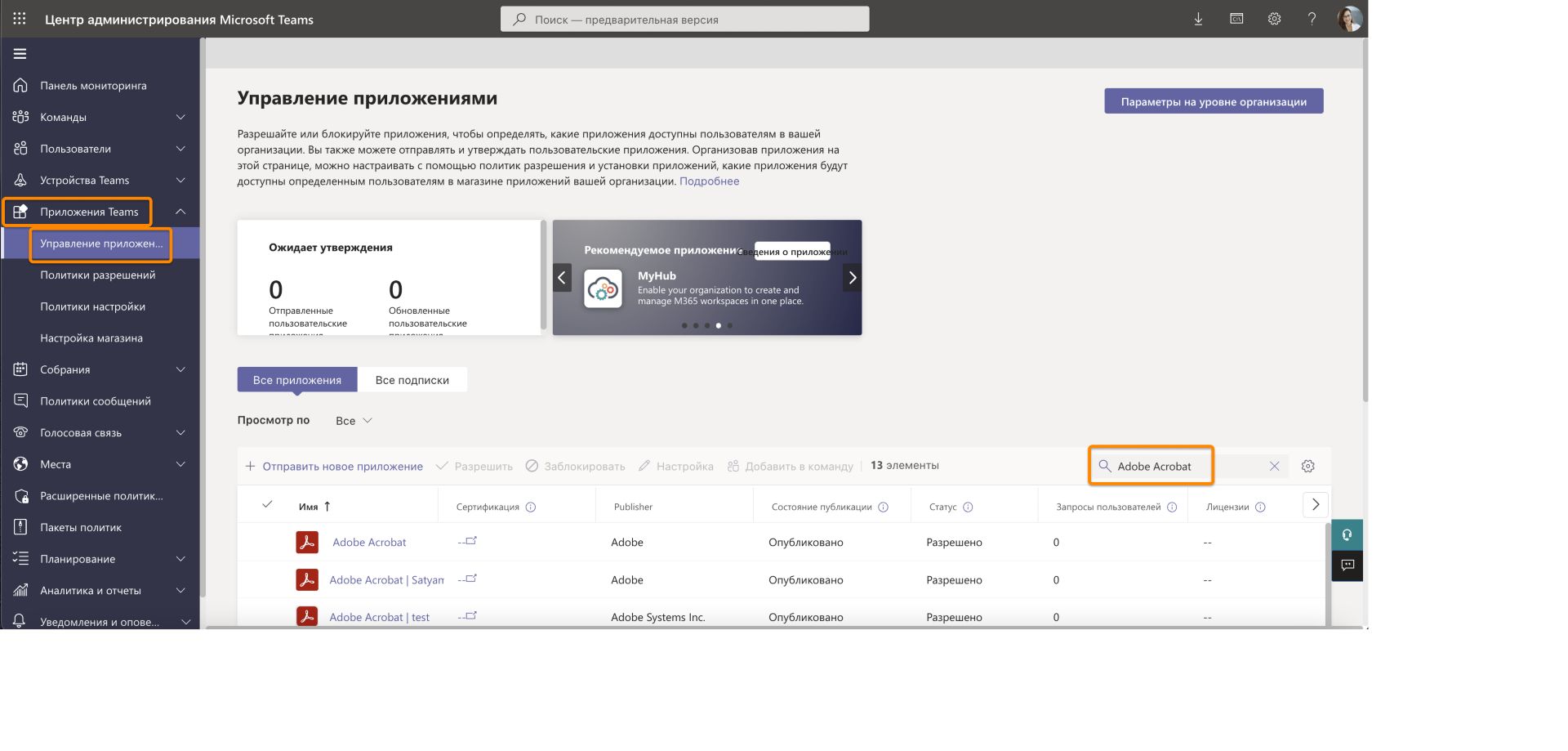Open settings gear in top header
The image size is (1568, 751).
pos(1274,19)
